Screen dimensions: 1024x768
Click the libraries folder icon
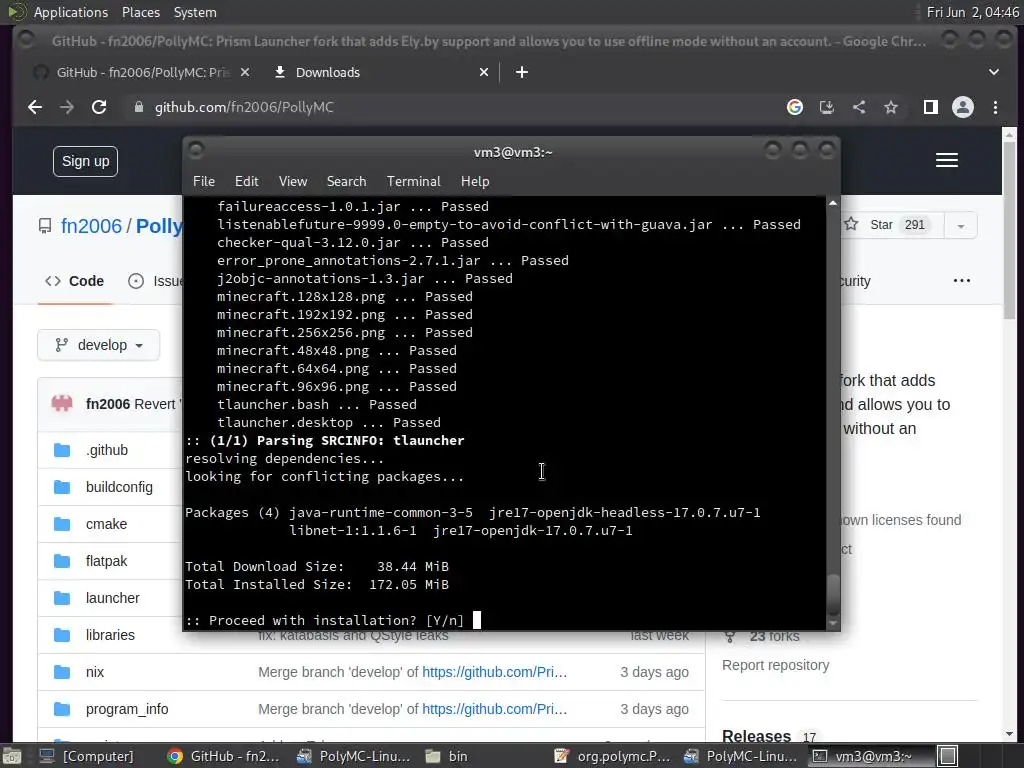[62, 635]
